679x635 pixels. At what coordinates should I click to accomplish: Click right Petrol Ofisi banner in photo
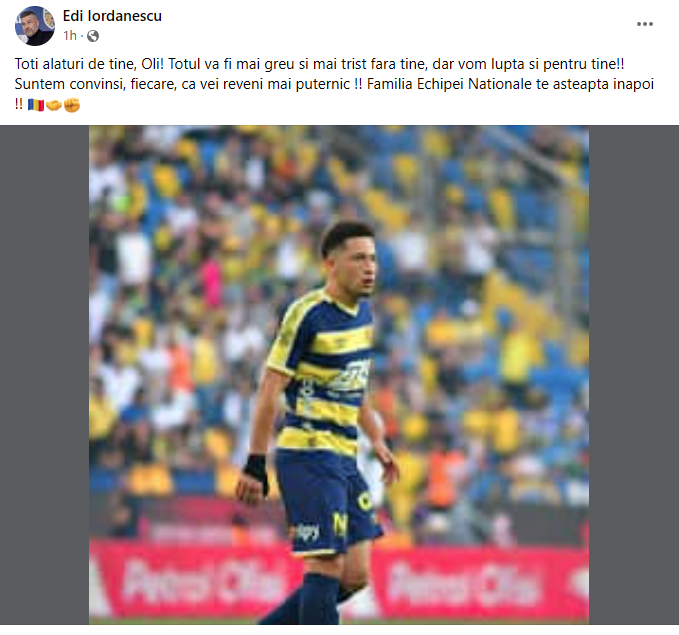[464, 582]
